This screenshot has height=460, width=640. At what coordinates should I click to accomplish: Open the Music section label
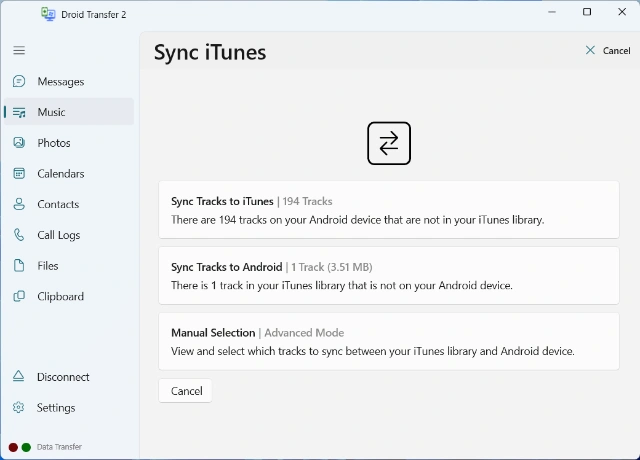[x=51, y=113]
